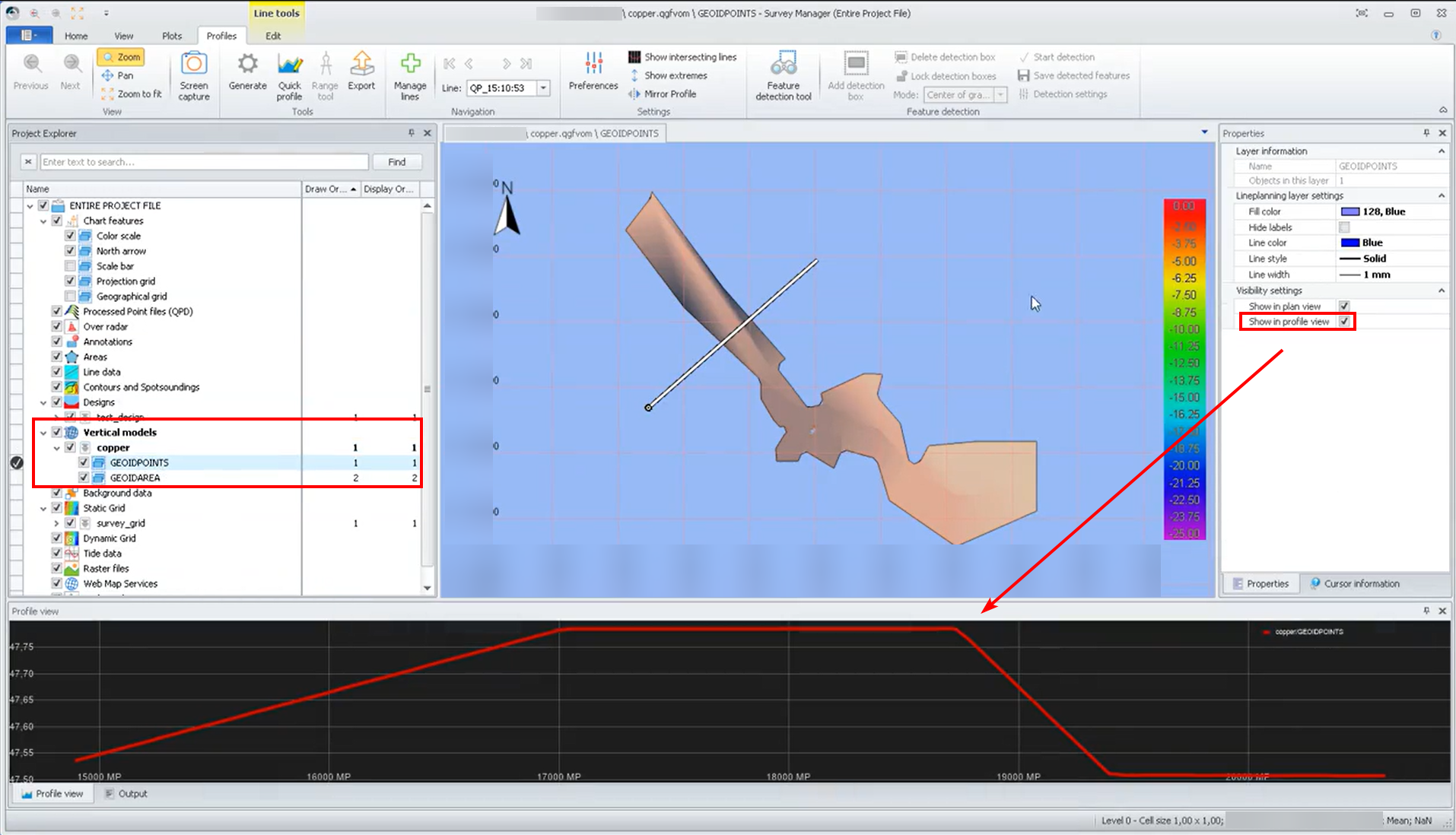Click the Zoom to fit button
Screen dimensions: 1456x835
pos(132,94)
